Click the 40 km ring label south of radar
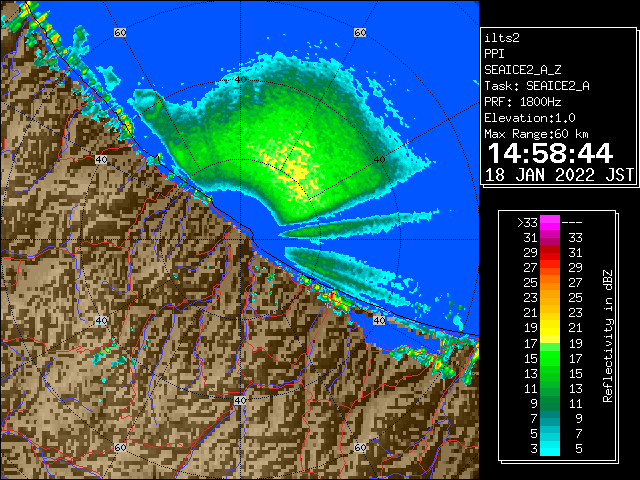The height and width of the screenshot is (480, 640). [x=240, y=400]
